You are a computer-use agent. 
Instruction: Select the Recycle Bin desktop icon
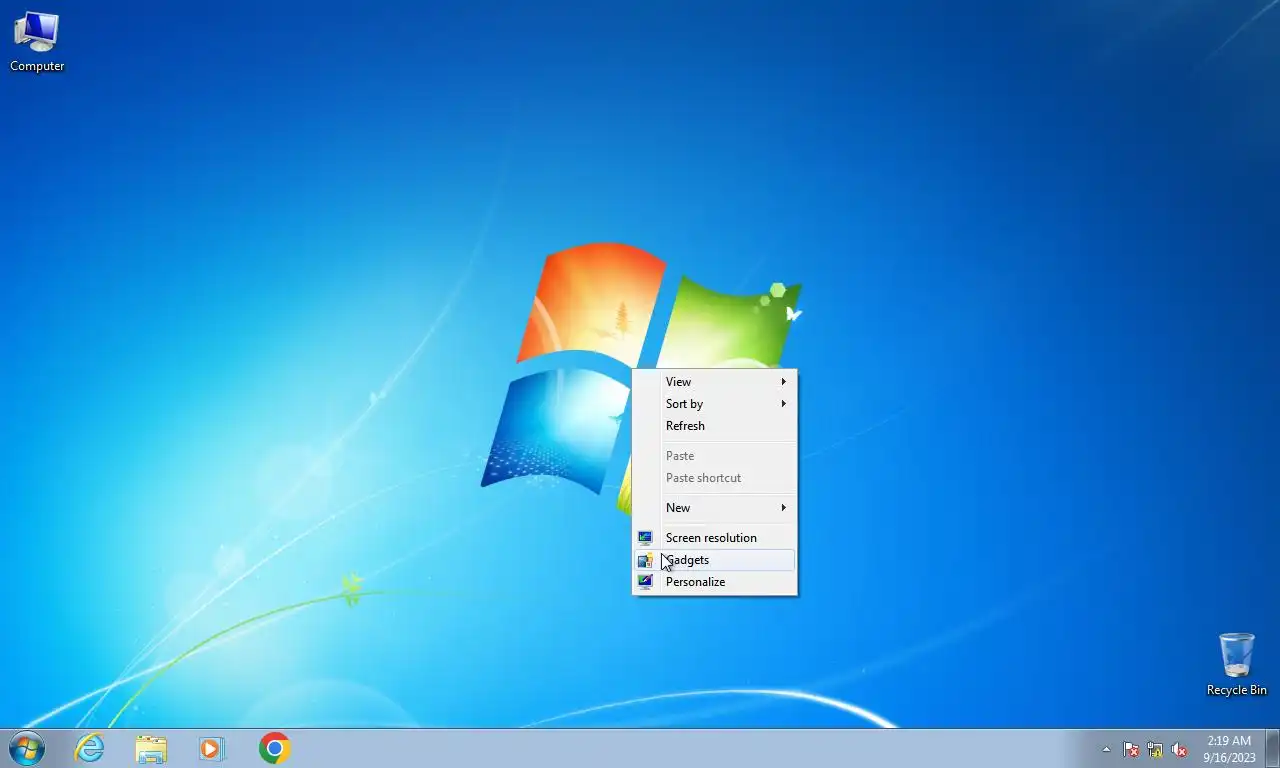1236,665
